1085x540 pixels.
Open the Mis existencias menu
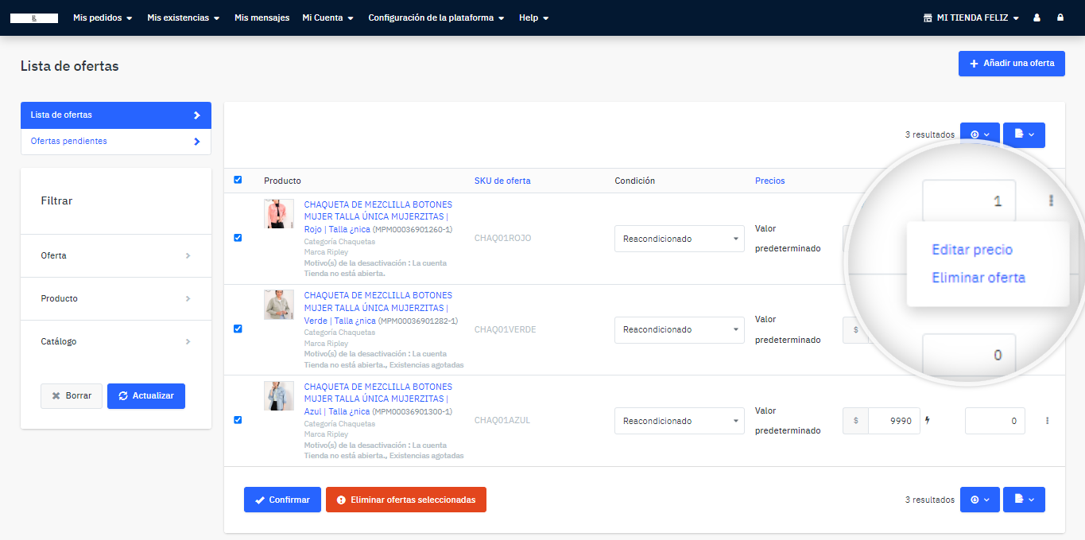click(183, 18)
